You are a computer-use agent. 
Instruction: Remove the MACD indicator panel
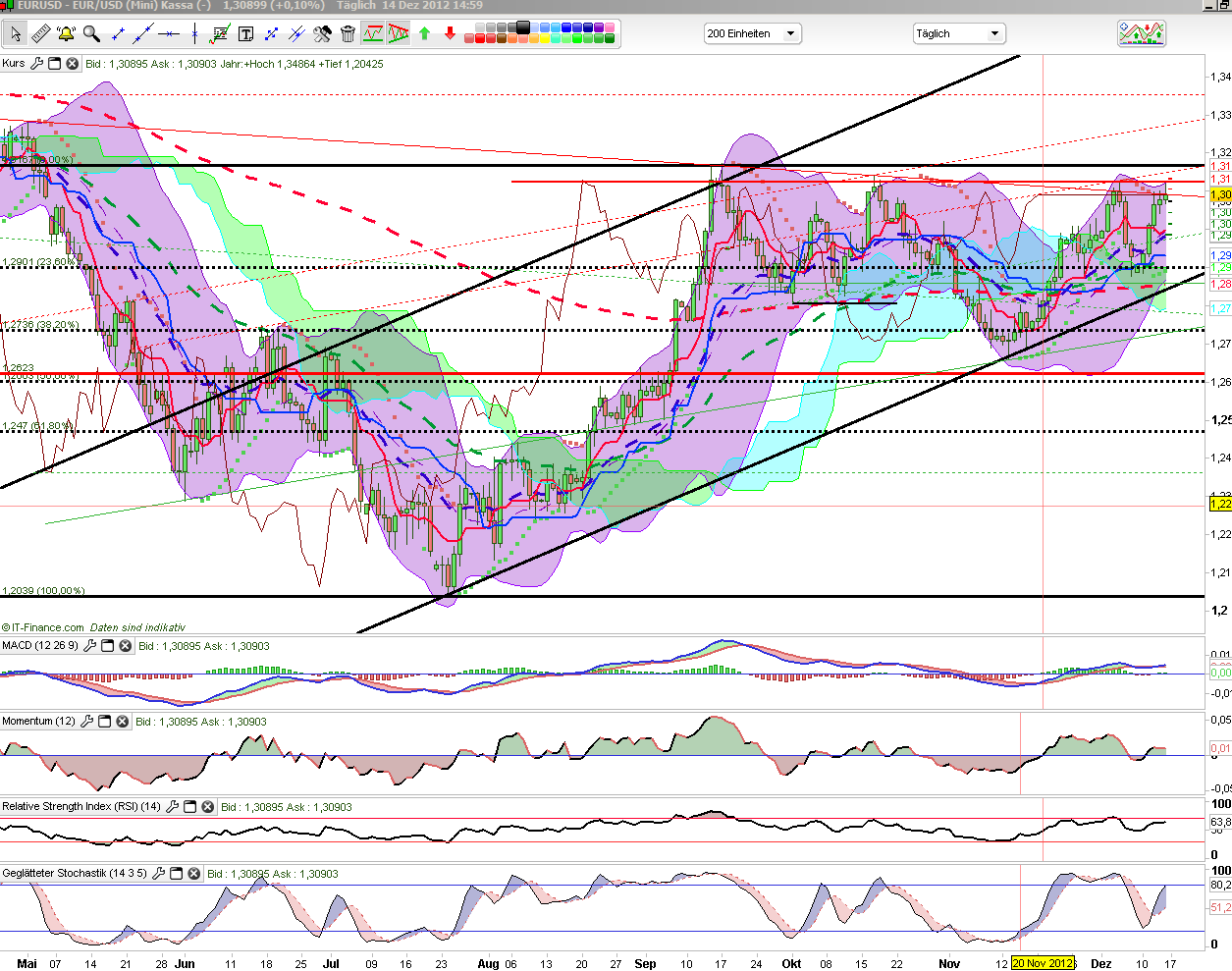[125, 646]
